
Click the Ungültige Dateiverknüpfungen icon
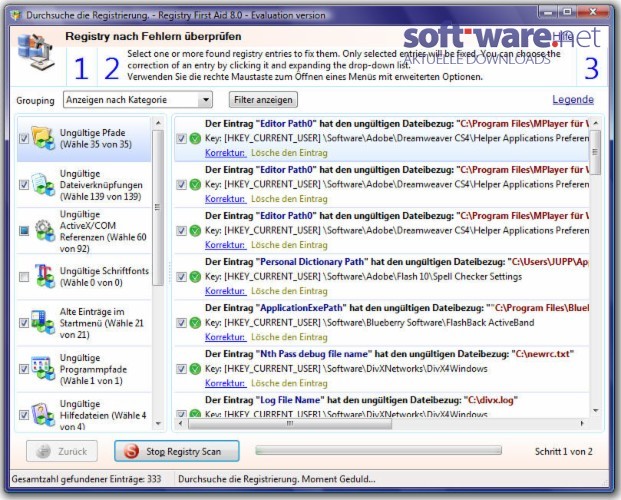point(43,185)
